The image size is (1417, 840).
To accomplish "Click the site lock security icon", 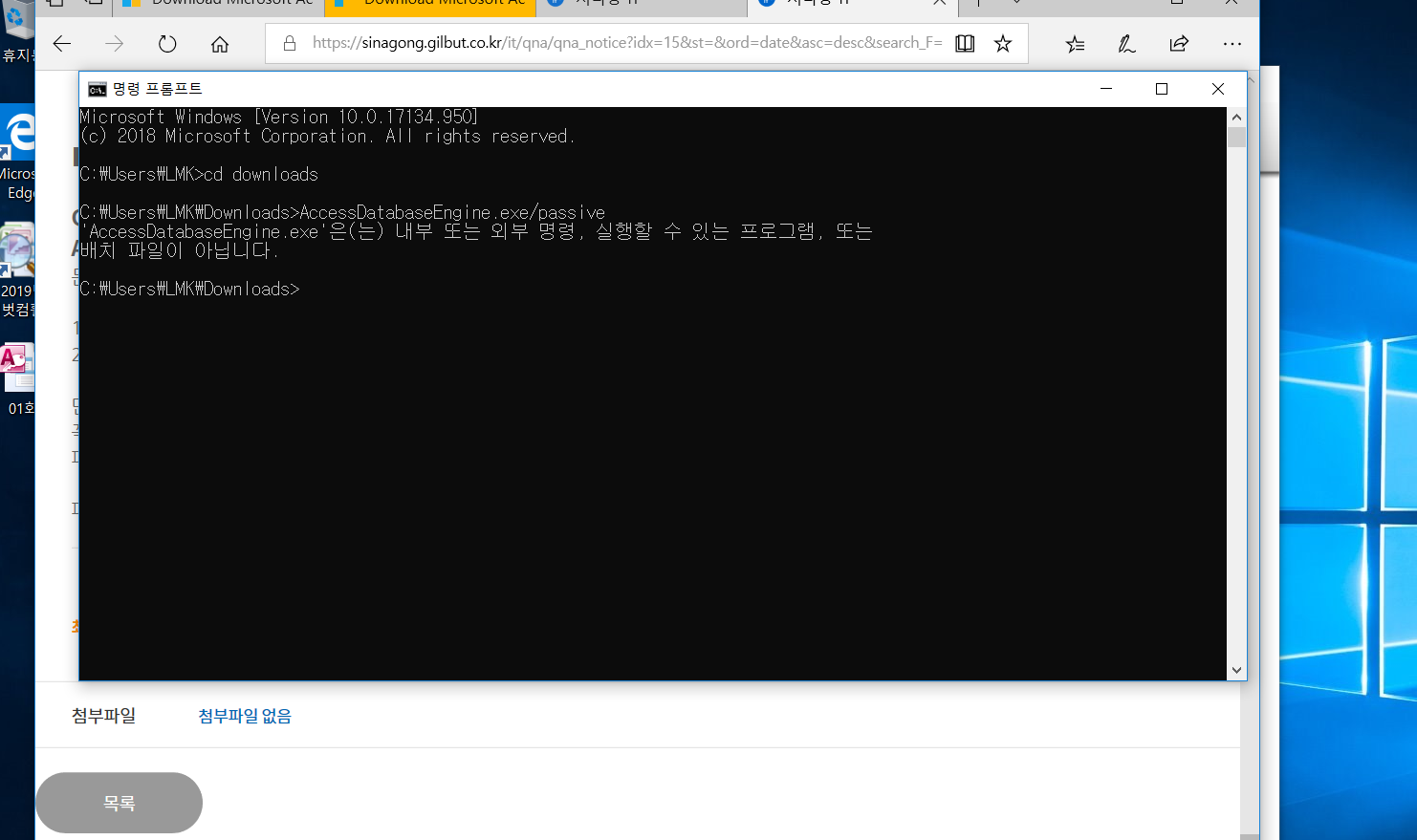I will tap(290, 43).
